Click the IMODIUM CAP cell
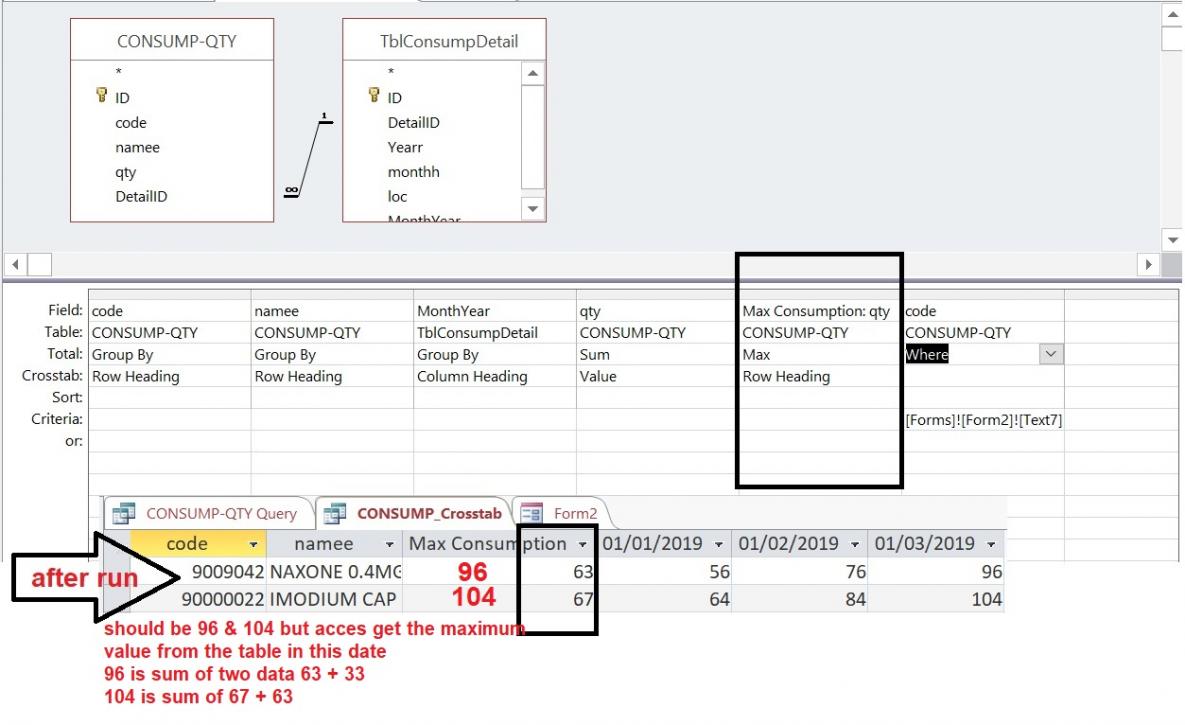This screenshot has height=725, width=1185. pyautogui.click(x=335, y=600)
